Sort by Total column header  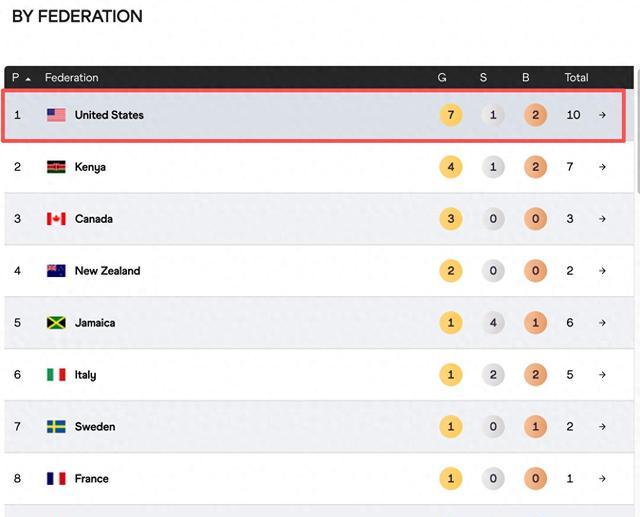(x=576, y=78)
